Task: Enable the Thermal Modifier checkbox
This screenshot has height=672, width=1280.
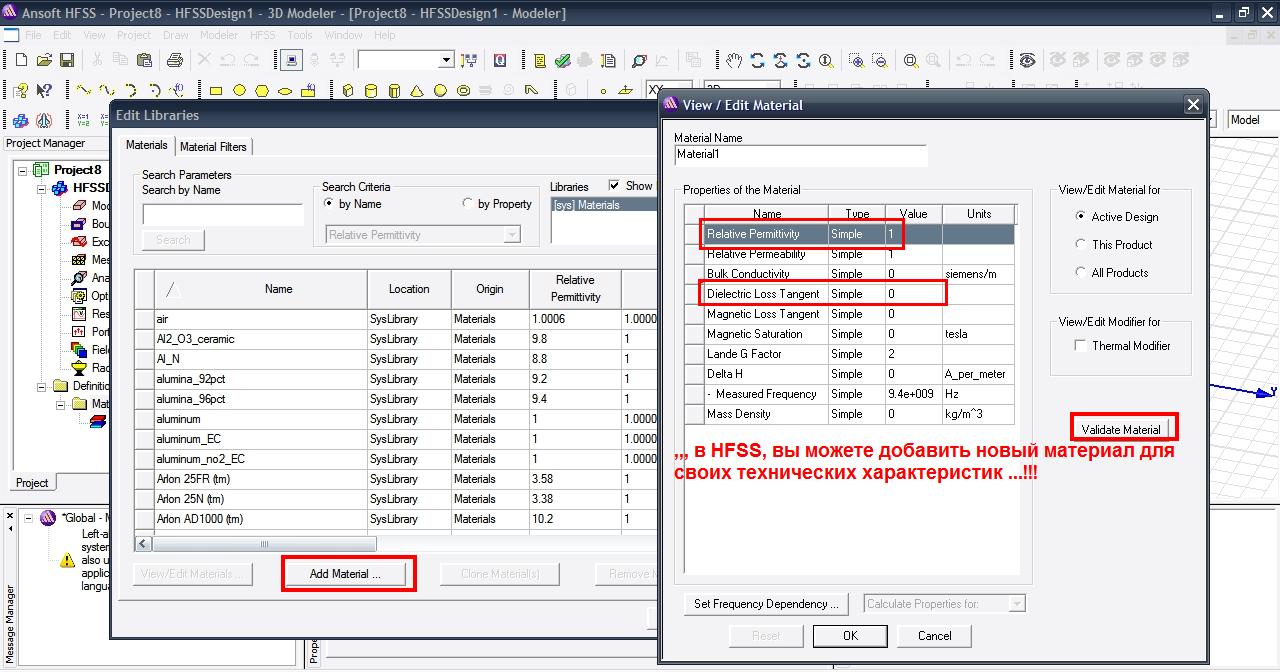Action: pyautogui.click(x=1080, y=346)
